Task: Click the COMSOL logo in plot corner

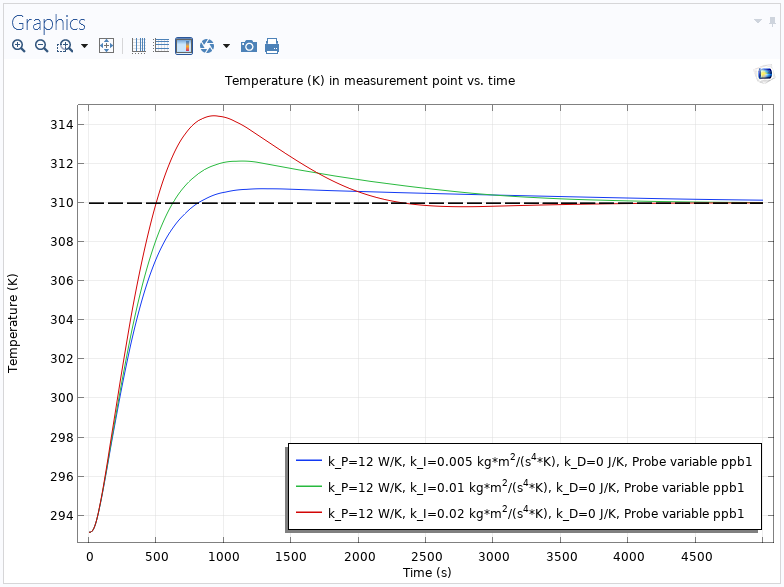Action: [765, 74]
